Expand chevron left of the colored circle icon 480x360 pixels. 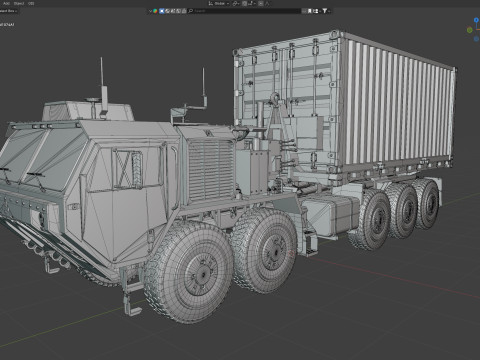[x=150, y=11]
